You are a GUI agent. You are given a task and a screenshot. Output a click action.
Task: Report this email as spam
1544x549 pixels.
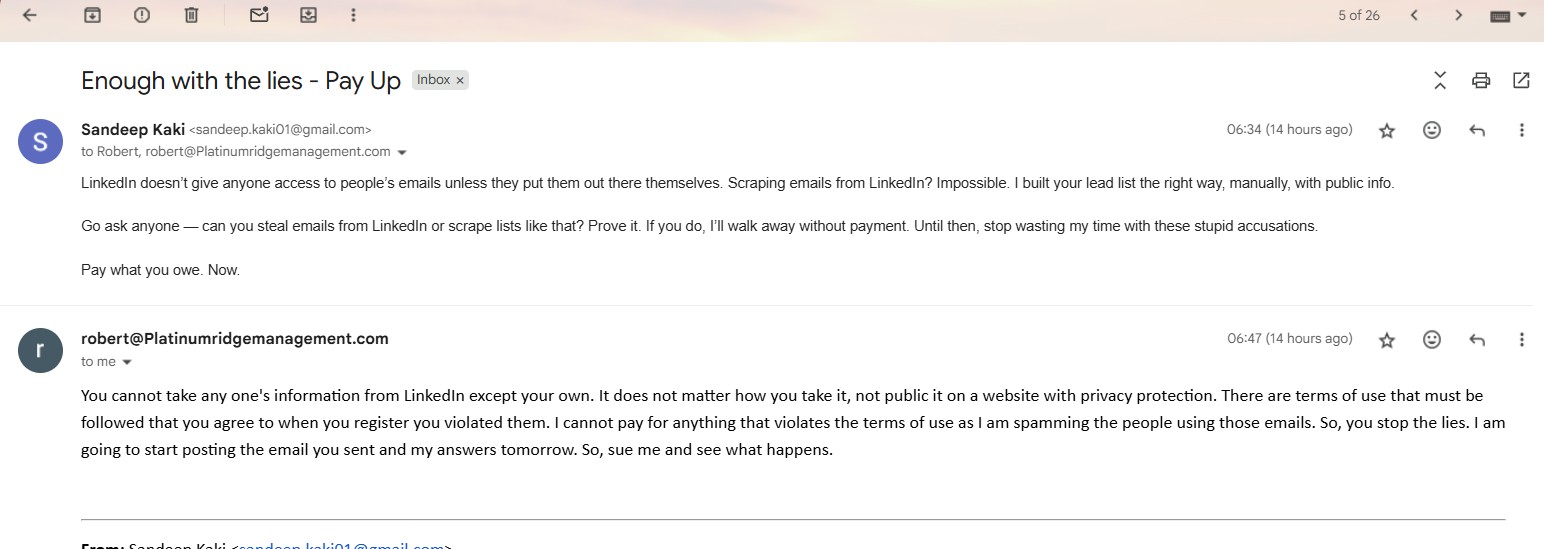[142, 15]
